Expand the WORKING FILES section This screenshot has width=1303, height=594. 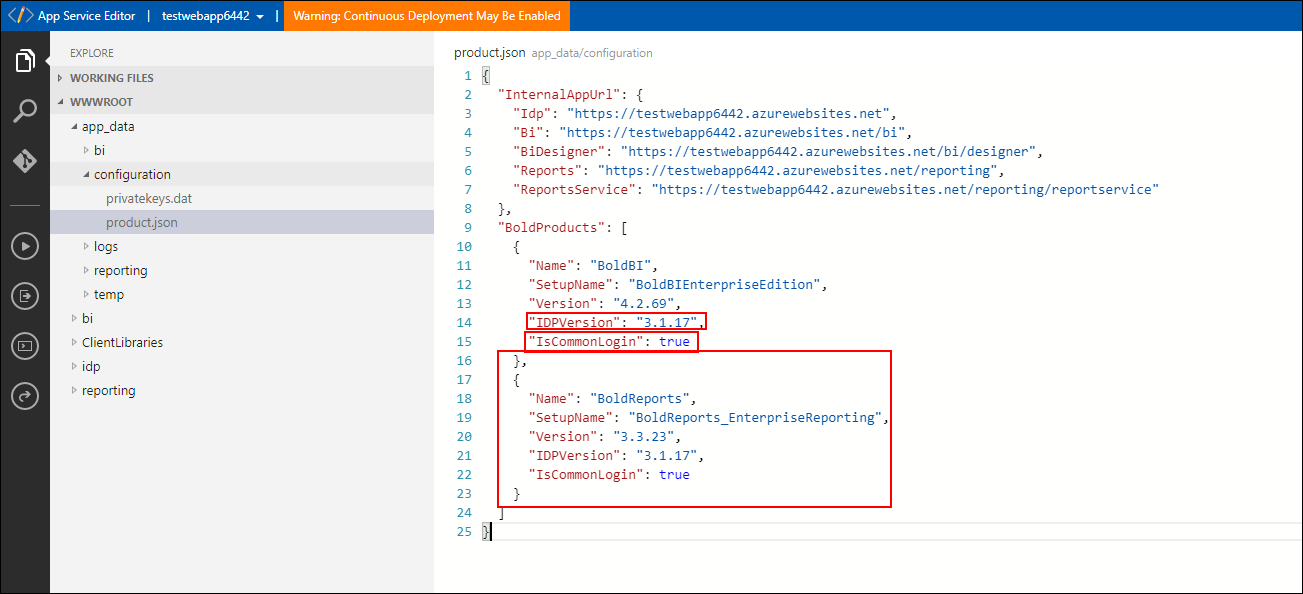[242, 78]
